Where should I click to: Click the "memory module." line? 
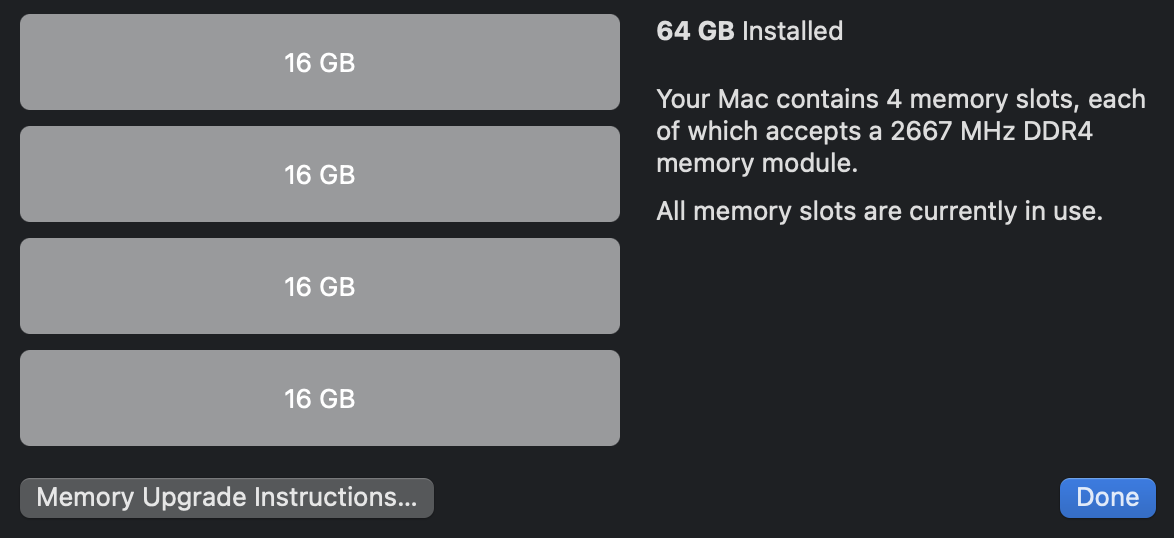click(x=757, y=163)
